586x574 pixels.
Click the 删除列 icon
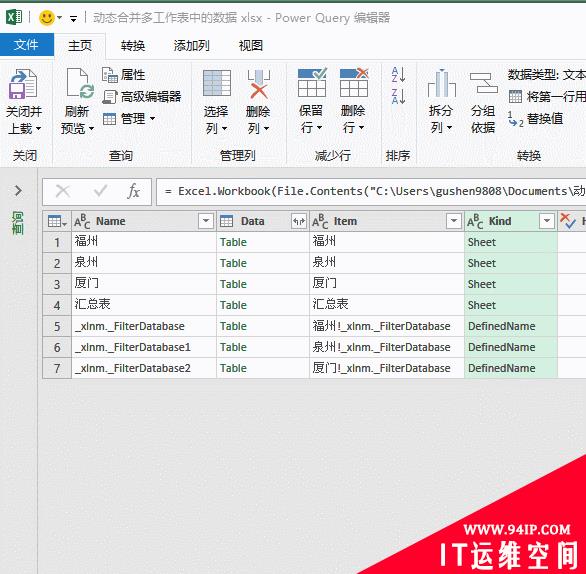click(259, 84)
